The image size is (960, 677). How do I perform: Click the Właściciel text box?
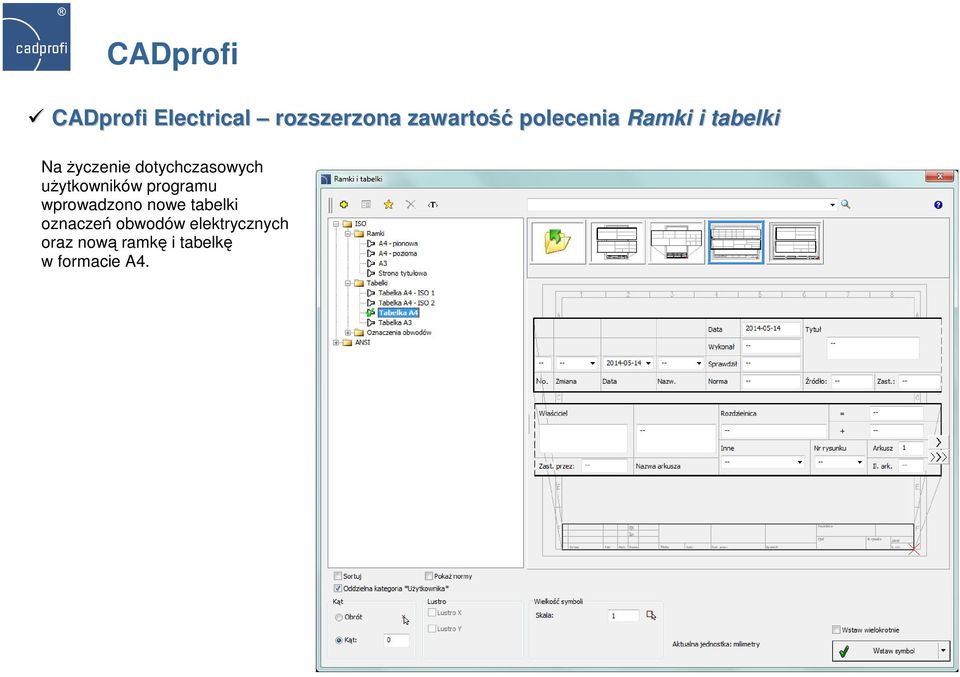coord(583,438)
